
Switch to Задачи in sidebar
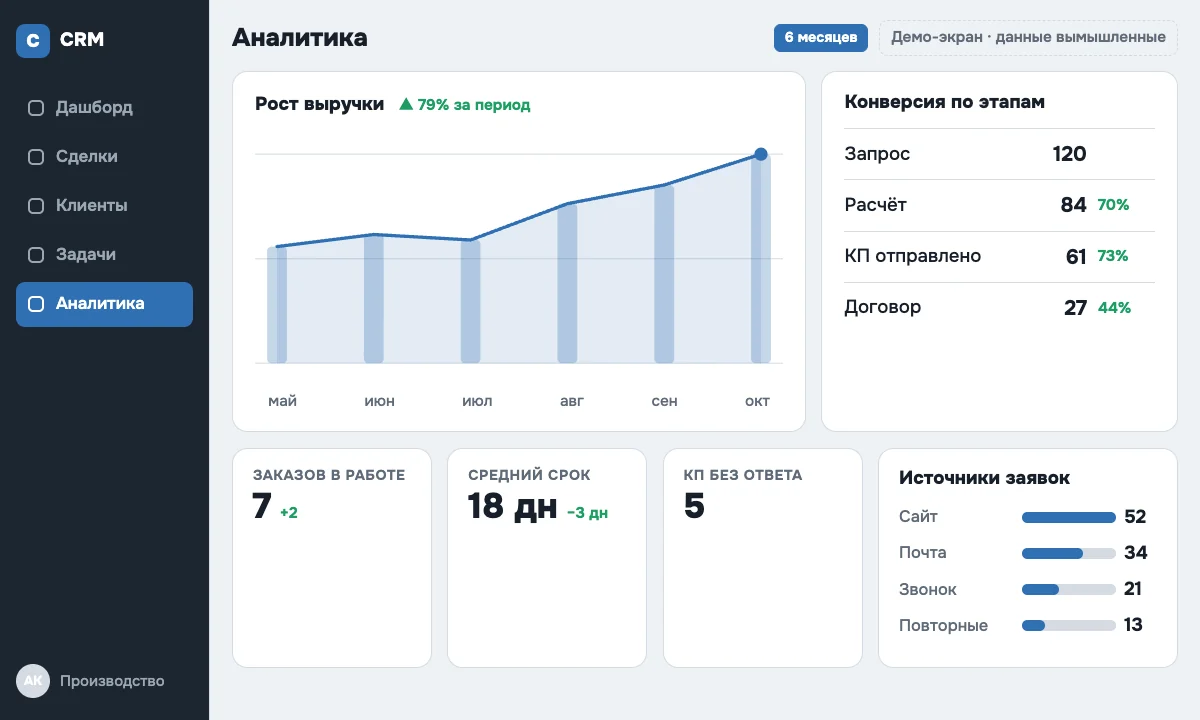click(x=104, y=255)
